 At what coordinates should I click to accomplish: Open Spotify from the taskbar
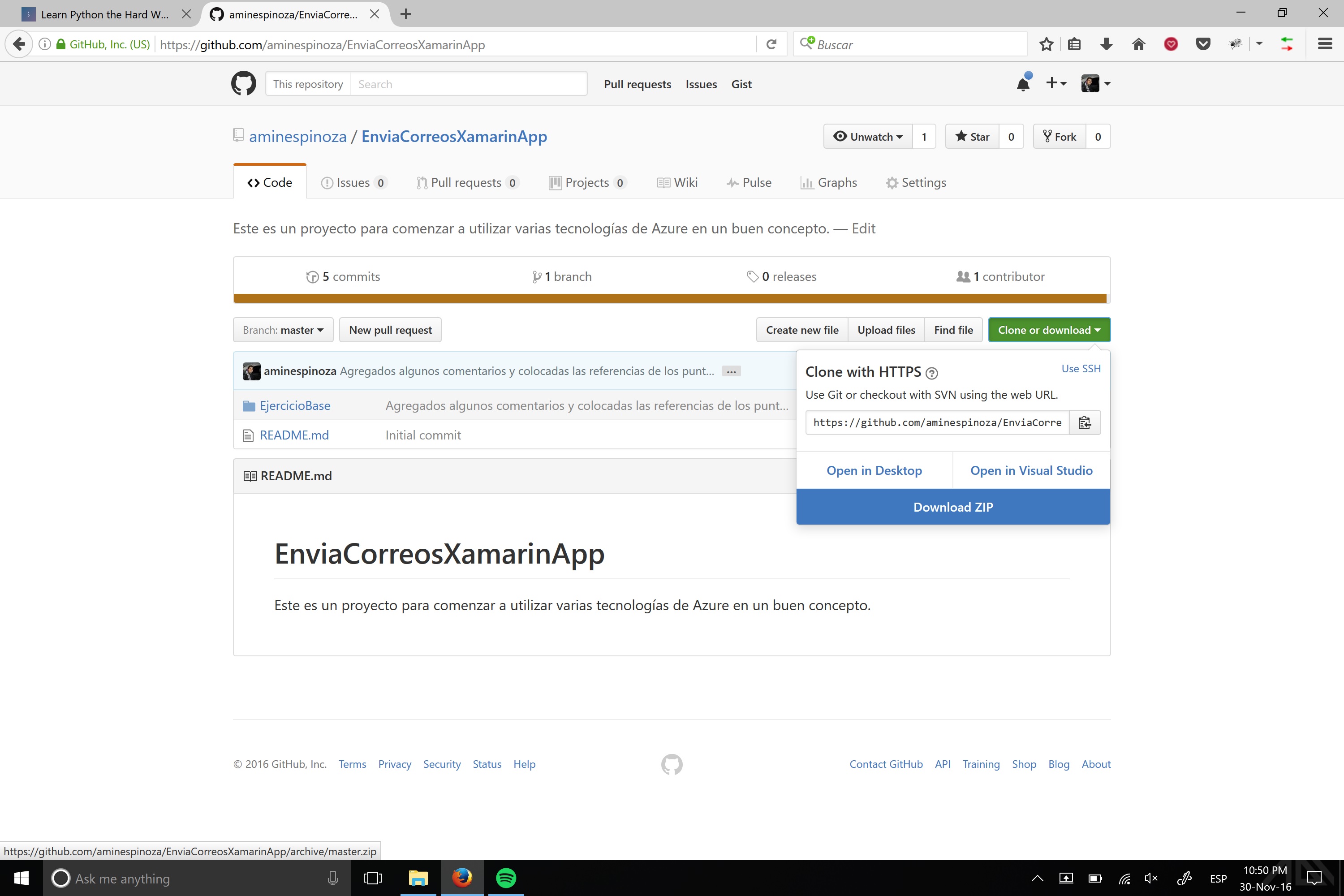click(x=506, y=878)
